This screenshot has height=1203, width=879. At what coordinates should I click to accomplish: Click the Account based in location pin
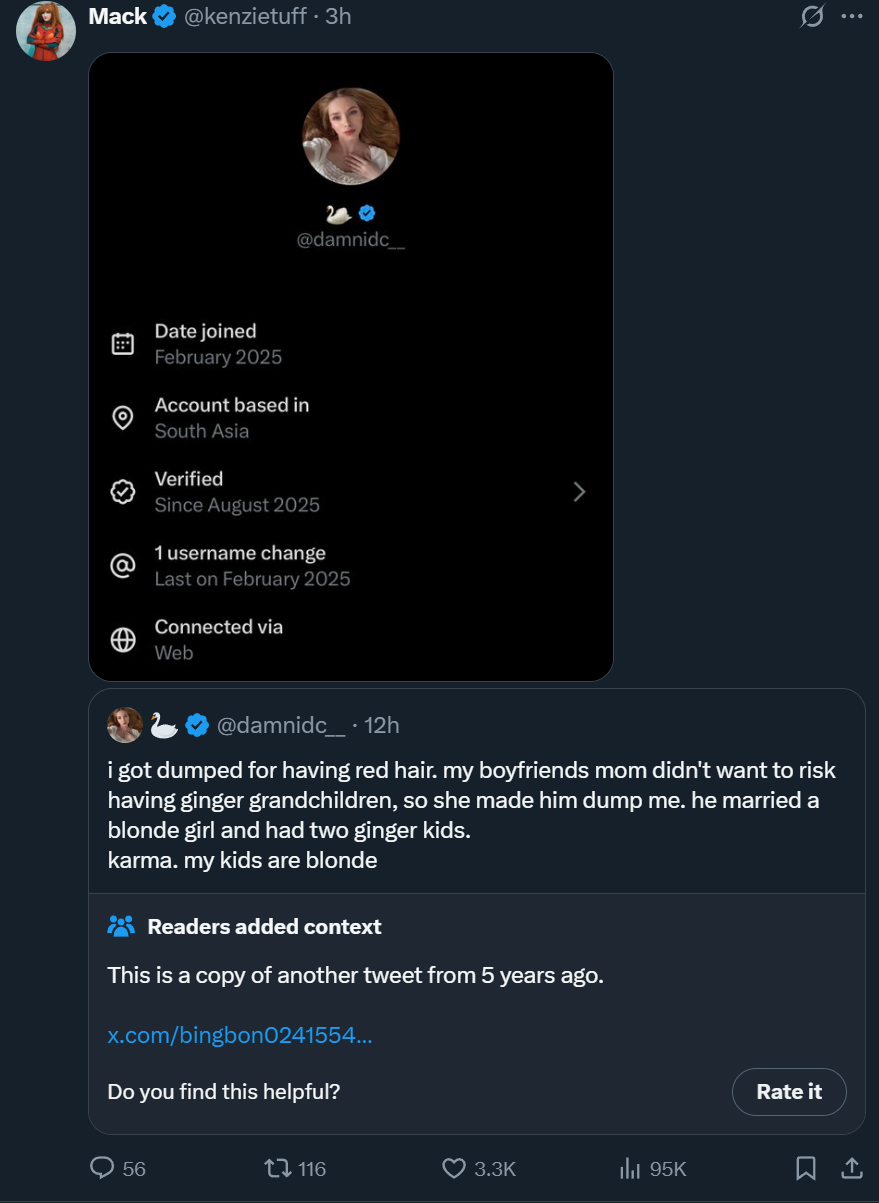click(123, 418)
